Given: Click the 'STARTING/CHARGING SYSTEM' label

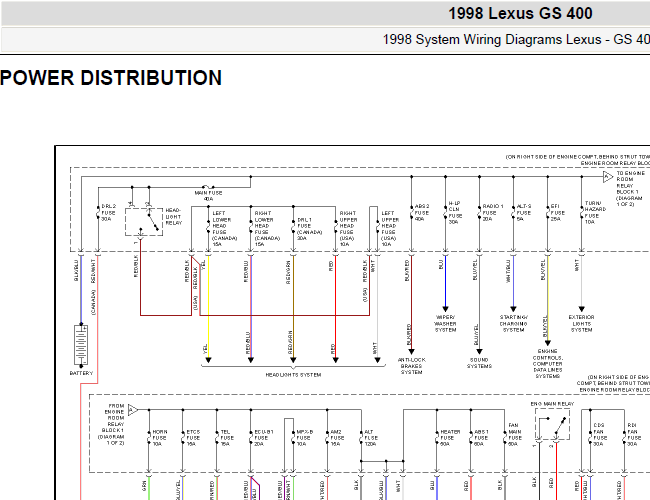Looking at the screenshot, I should tap(514, 324).
